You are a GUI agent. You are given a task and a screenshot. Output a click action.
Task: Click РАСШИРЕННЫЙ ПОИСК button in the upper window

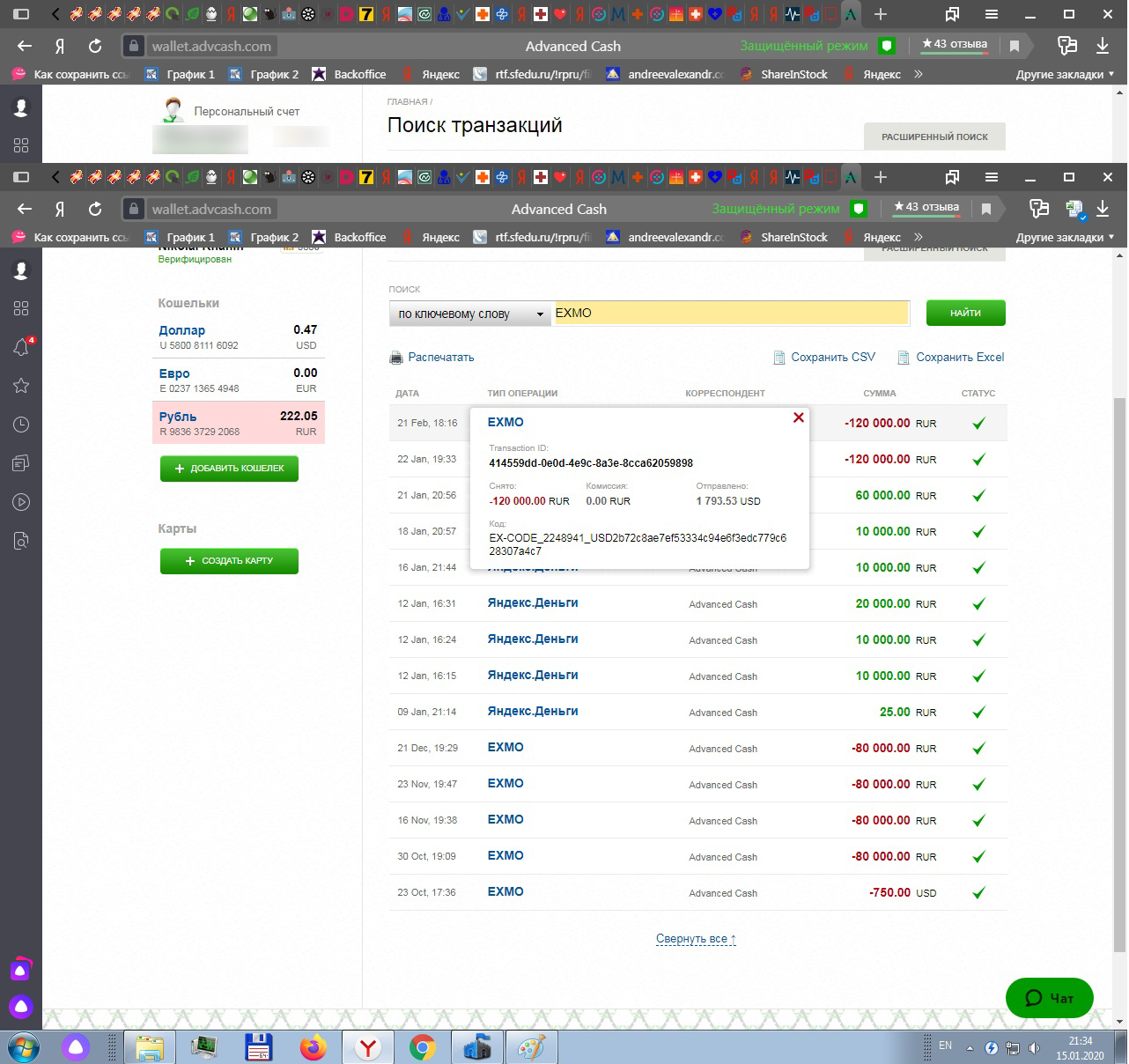click(934, 137)
